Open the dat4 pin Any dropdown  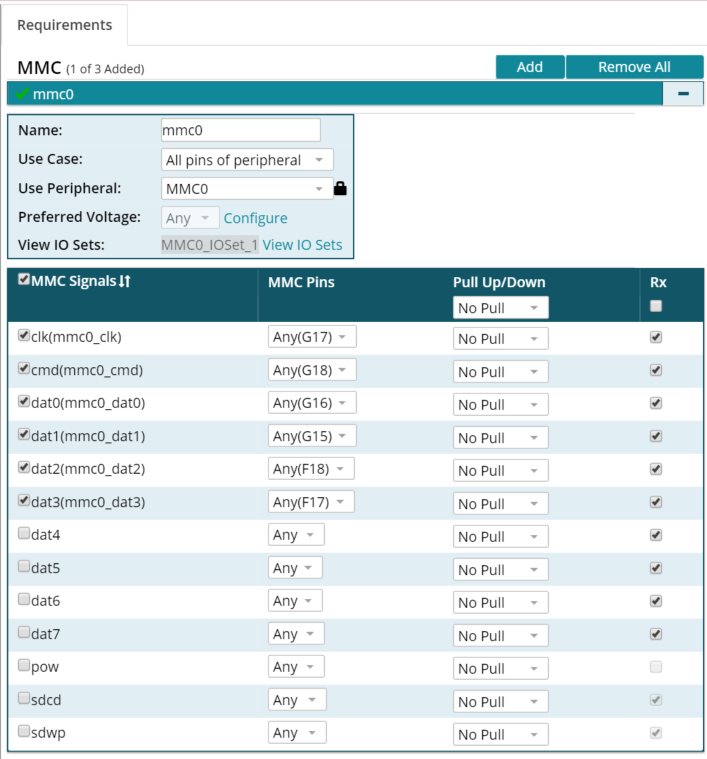296,535
